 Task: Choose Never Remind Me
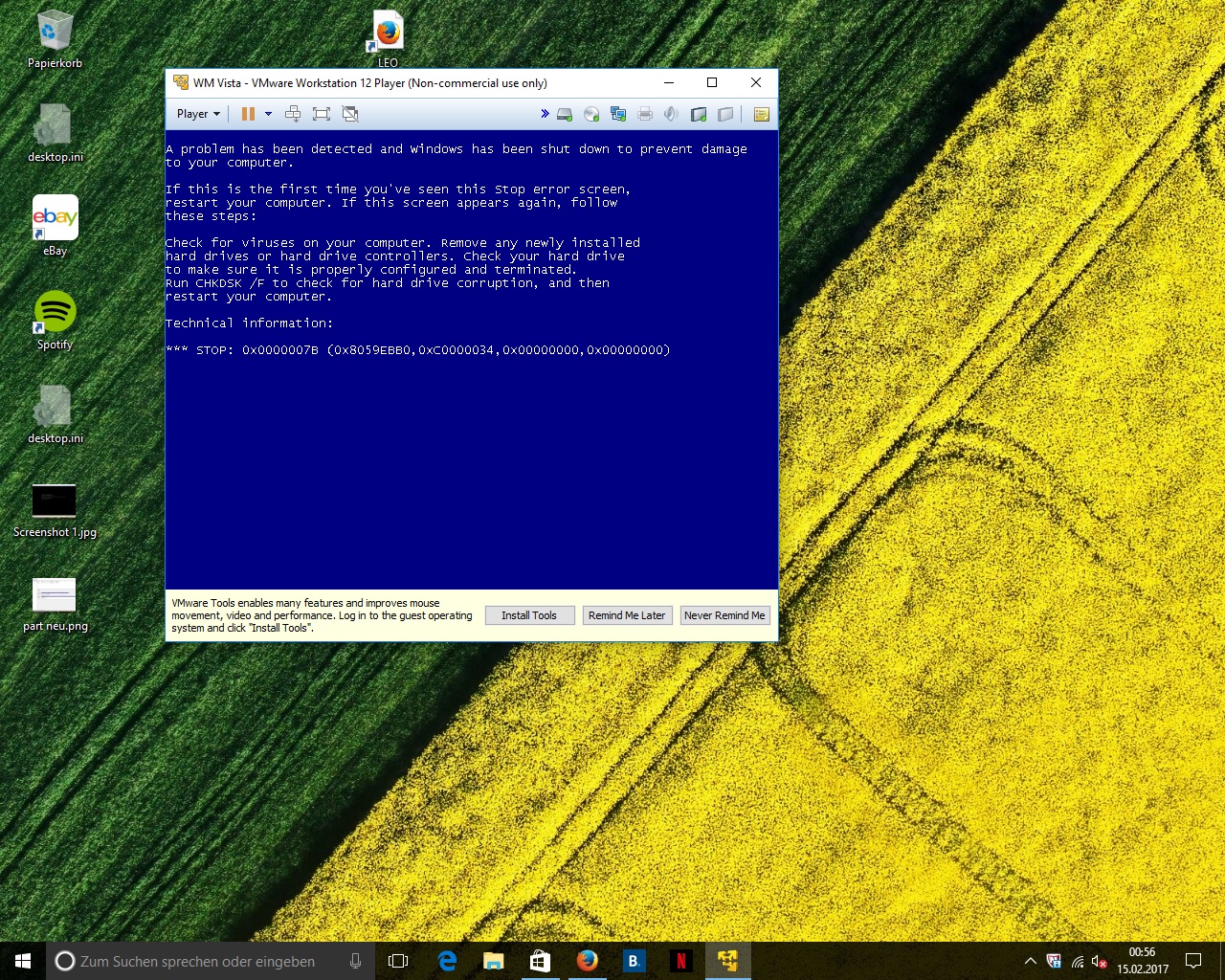[x=724, y=615]
